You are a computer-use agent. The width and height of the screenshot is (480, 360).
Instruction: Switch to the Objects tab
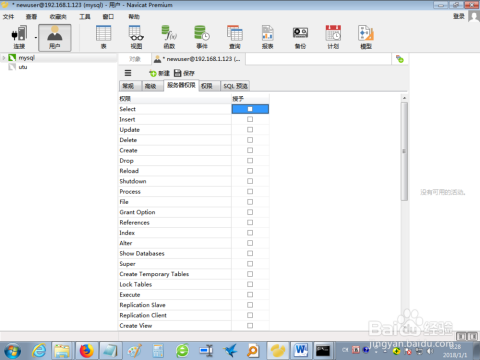click(135, 59)
